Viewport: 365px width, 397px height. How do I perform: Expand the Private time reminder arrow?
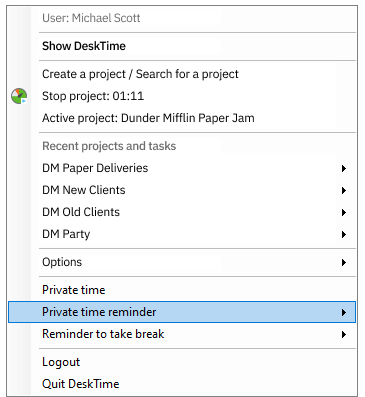344,312
